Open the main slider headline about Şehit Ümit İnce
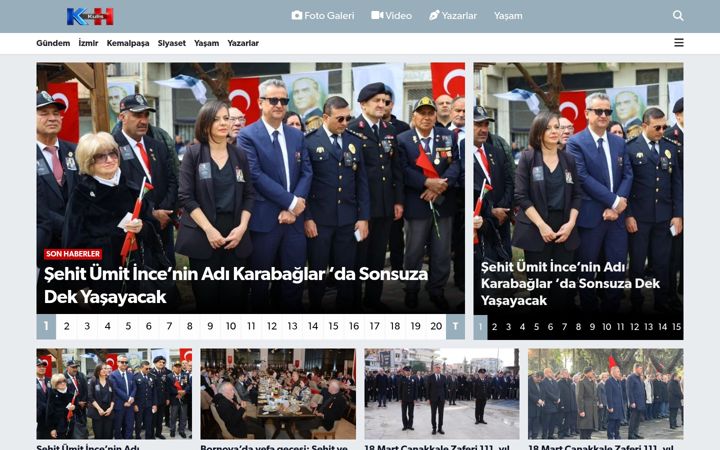Image resolution: width=720 pixels, height=450 pixels. click(236, 285)
